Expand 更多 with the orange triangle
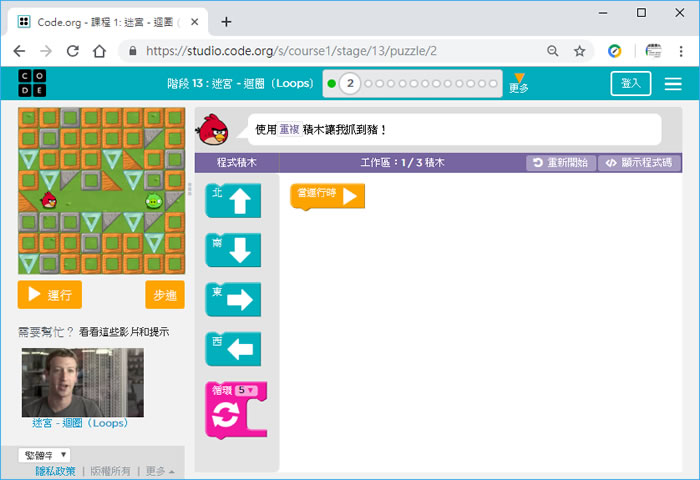 click(x=519, y=83)
